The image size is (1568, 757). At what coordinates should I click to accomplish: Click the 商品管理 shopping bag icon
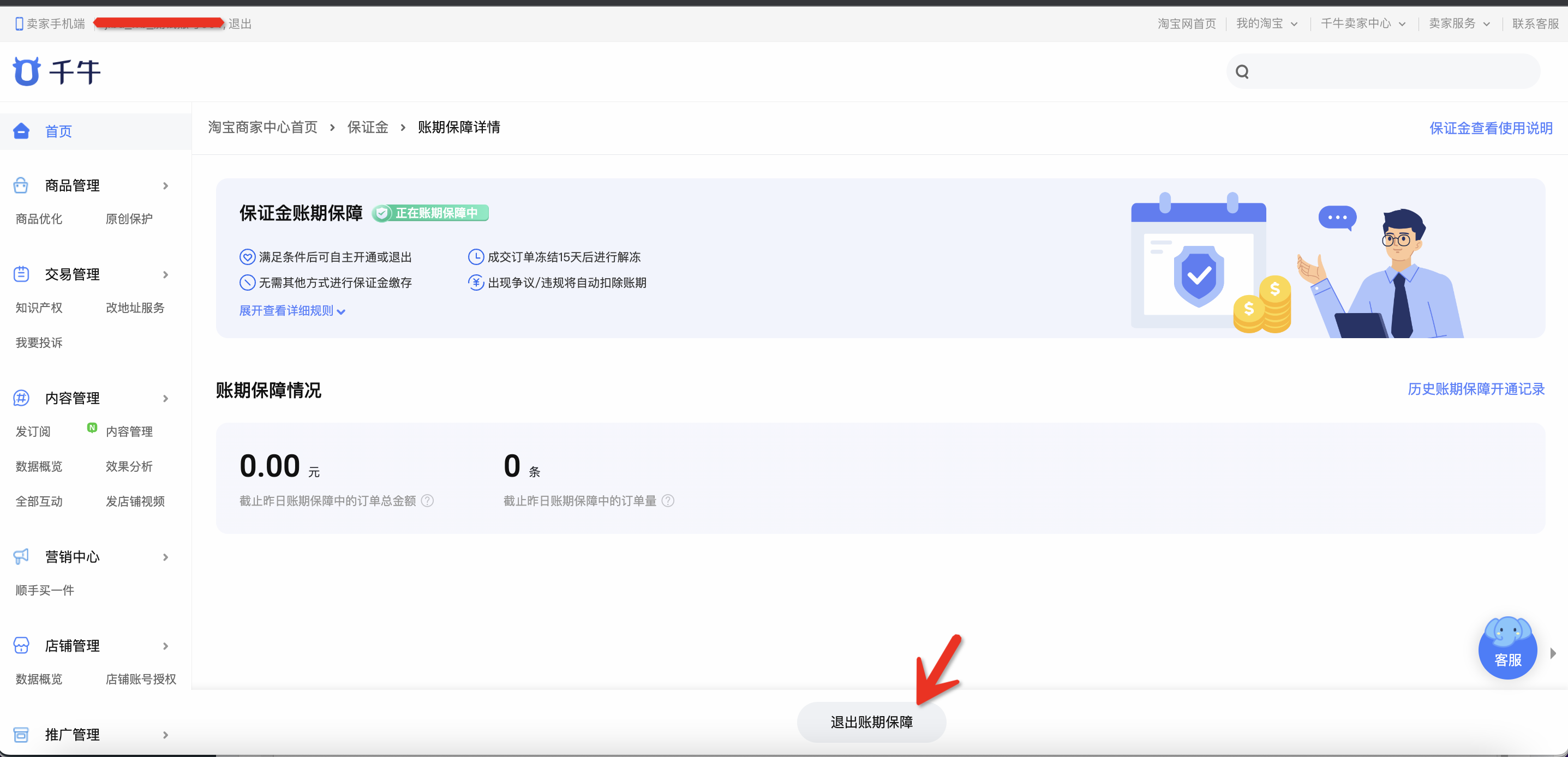(x=21, y=185)
